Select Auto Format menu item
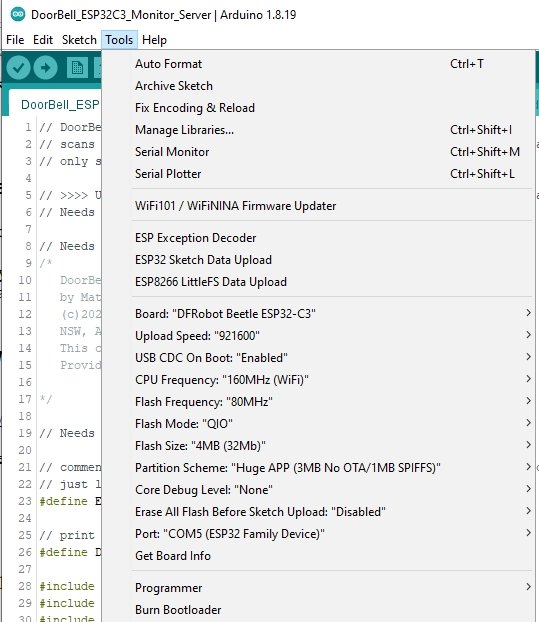Screen dimensions: 539x622 [x=332, y=63]
